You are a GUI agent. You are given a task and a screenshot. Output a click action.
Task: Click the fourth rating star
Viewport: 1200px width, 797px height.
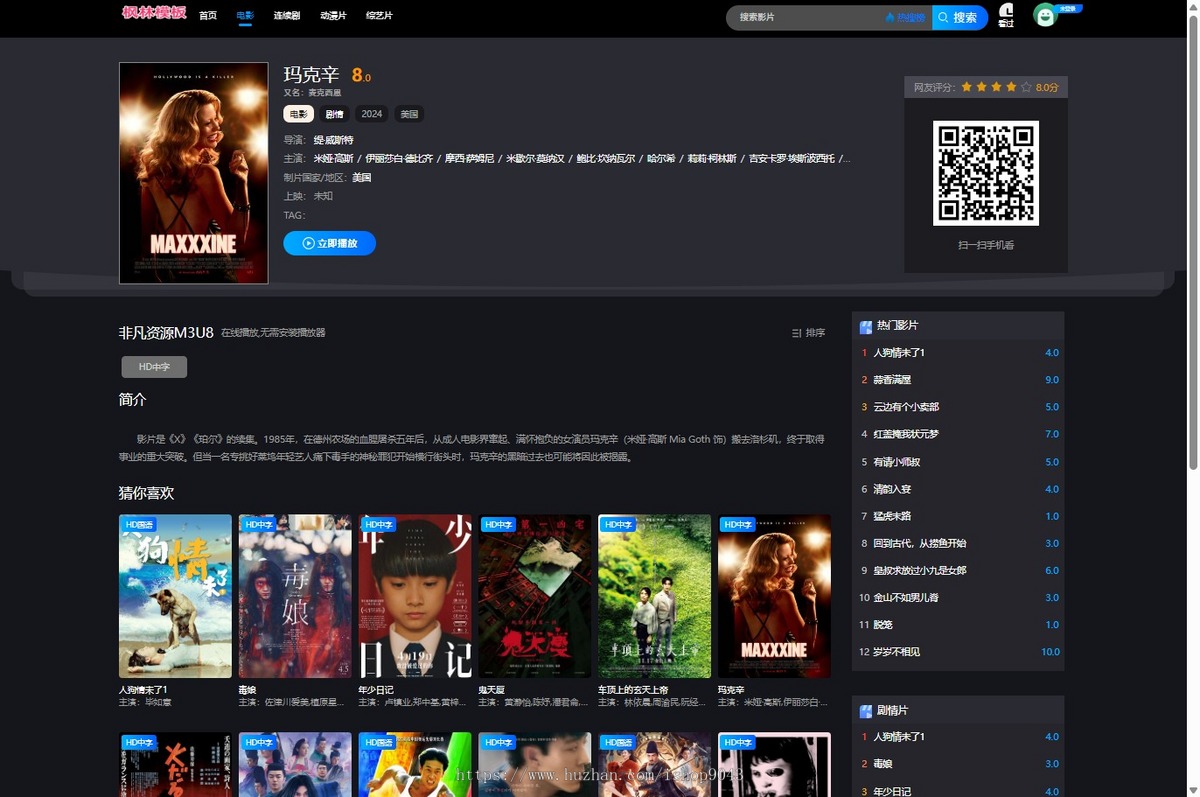coord(1011,87)
